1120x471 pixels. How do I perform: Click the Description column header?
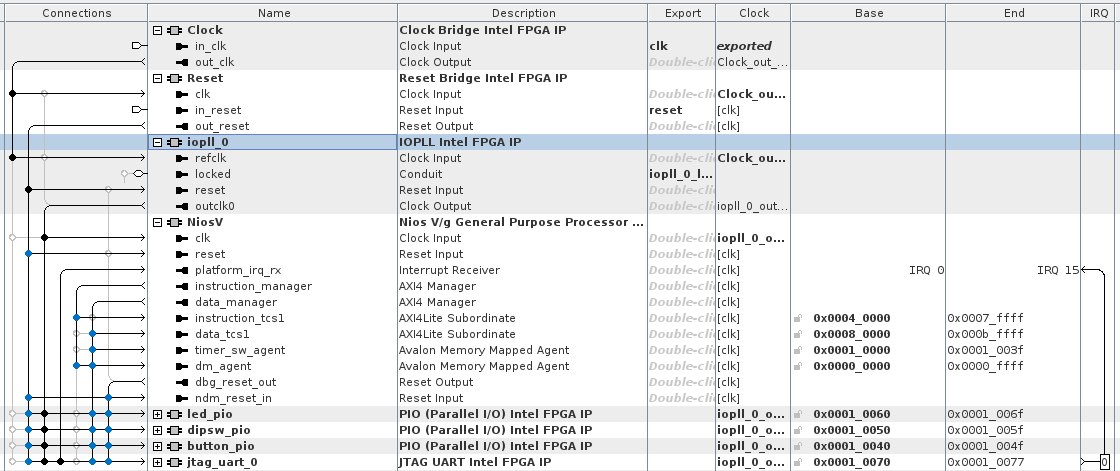(x=523, y=13)
